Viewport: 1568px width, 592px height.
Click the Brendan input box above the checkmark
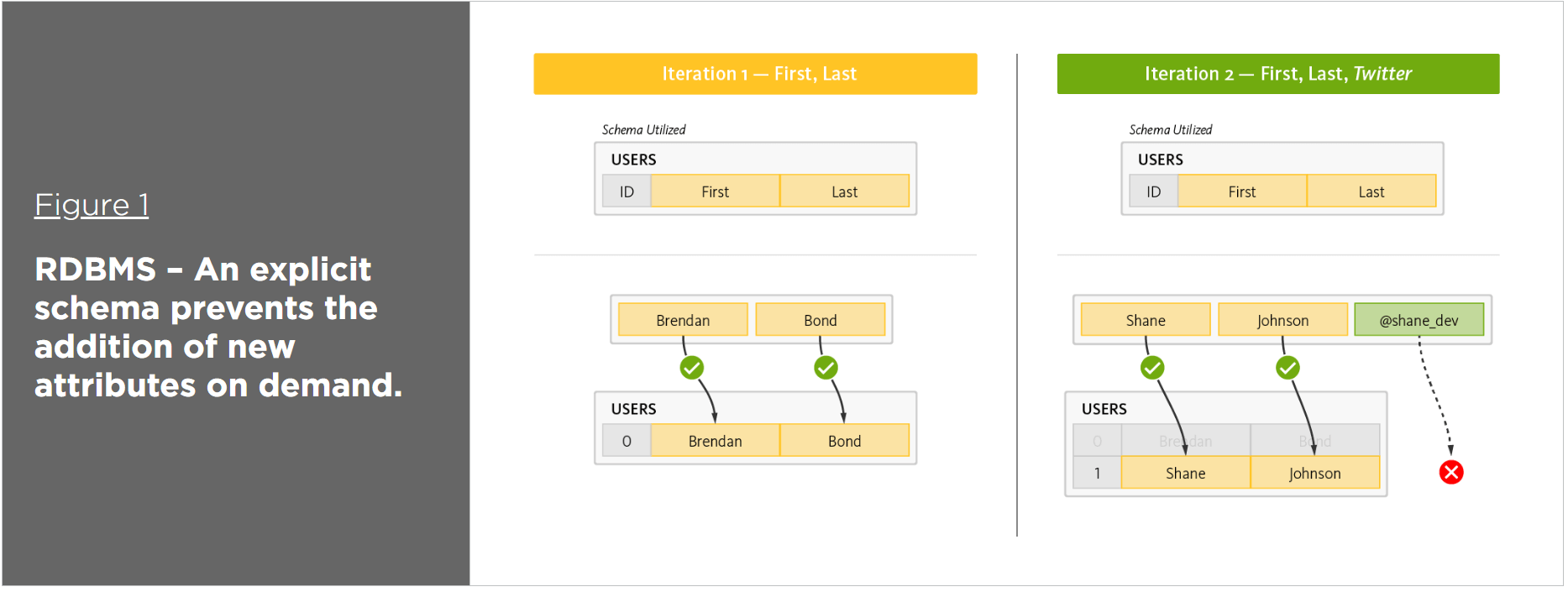683,320
